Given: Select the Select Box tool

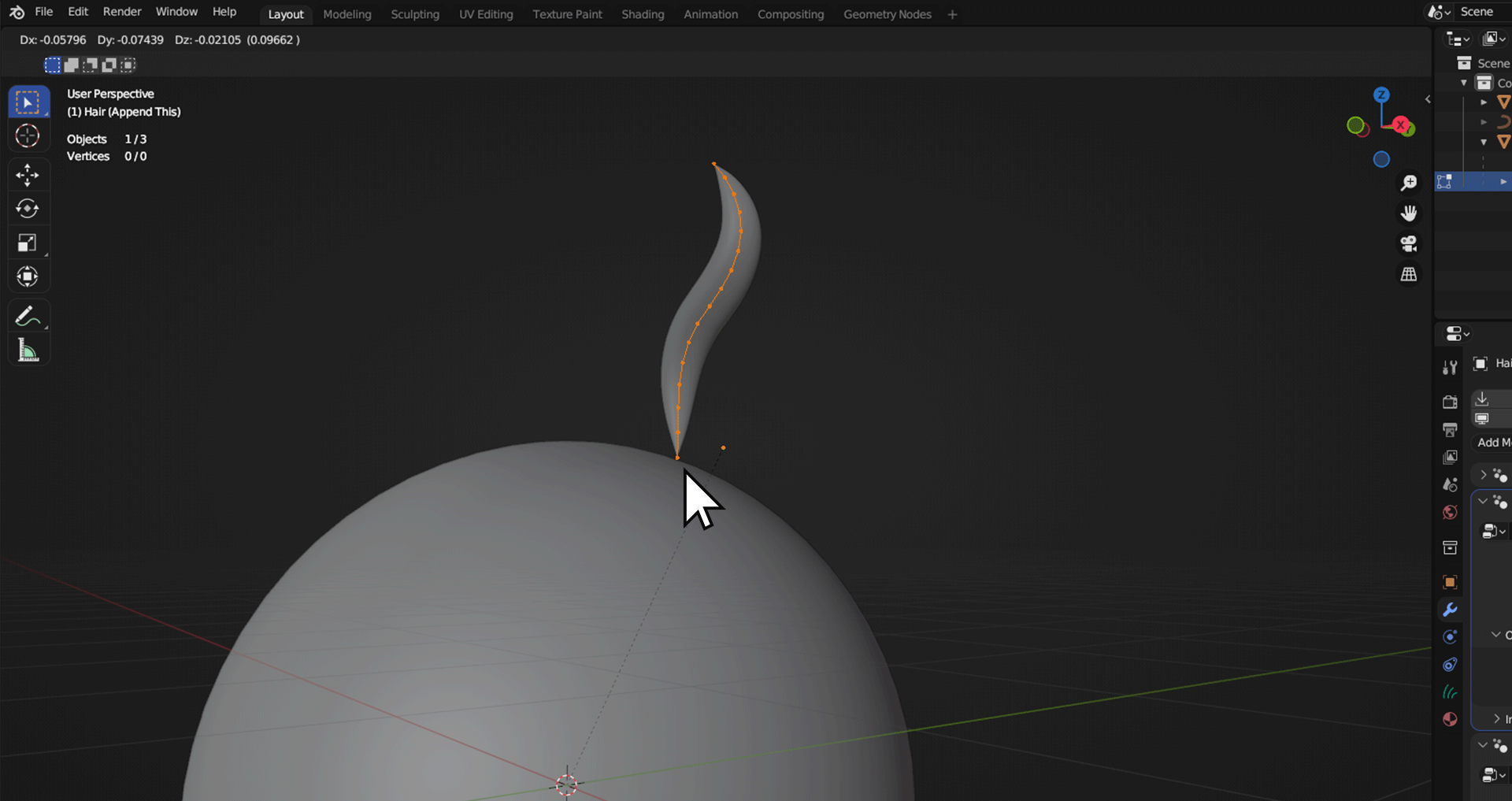Looking at the screenshot, I should point(28,102).
